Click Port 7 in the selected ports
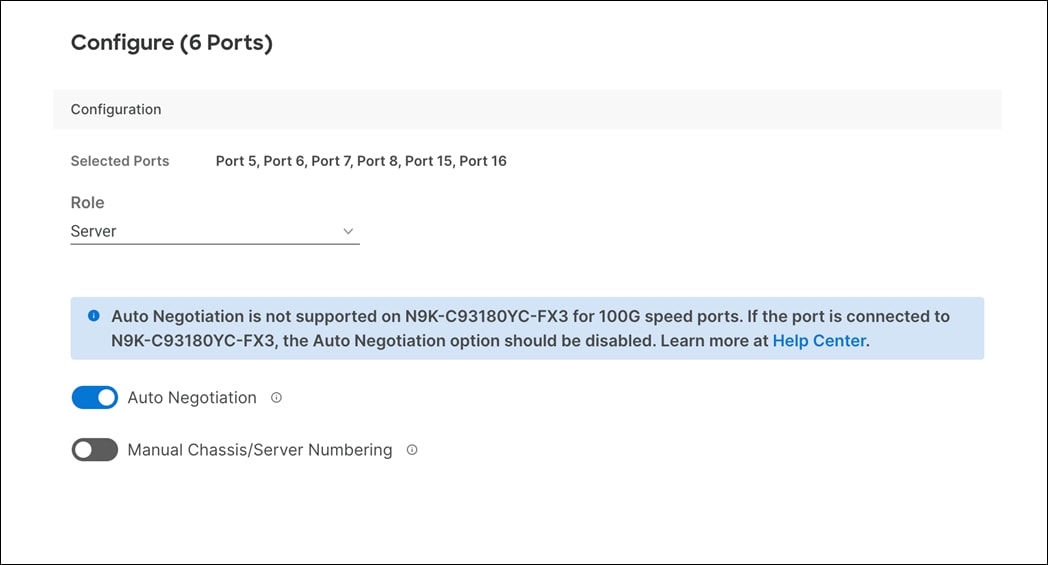This screenshot has width=1048, height=565. pyautogui.click(x=331, y=161)
